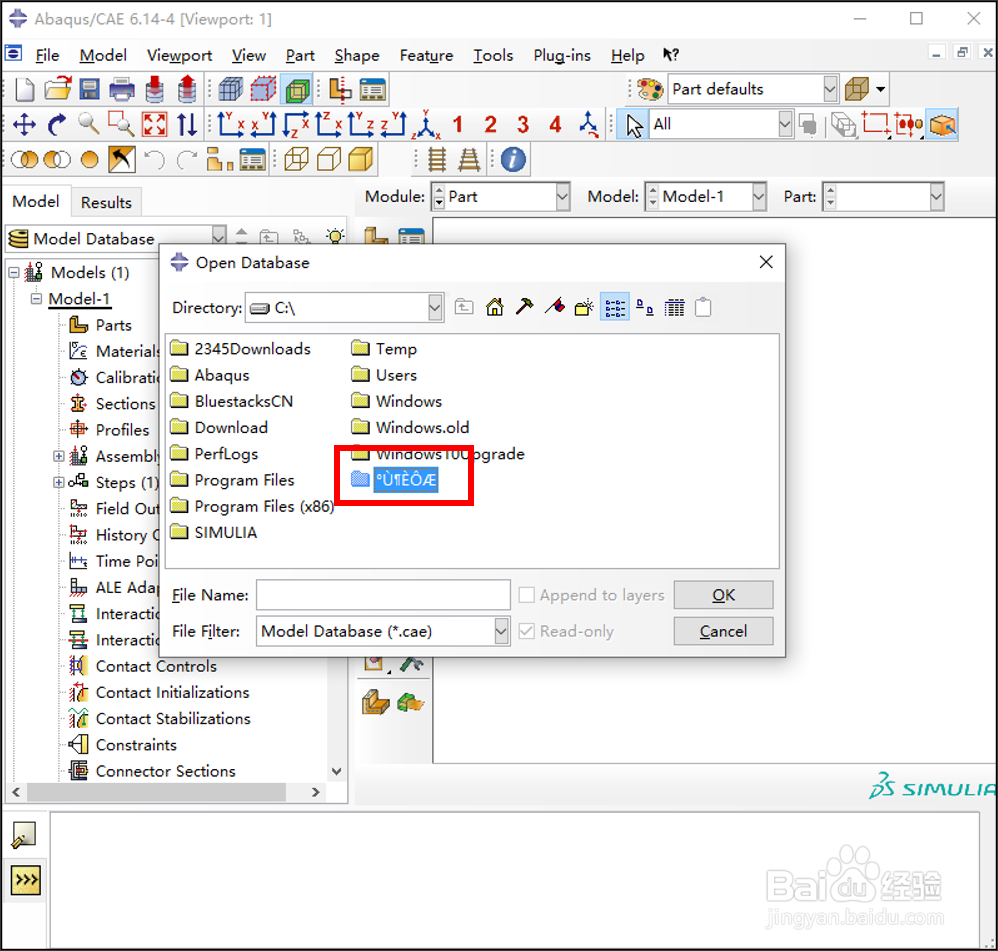998x951 pixels.
Task: Expand the Assembly tree node
Action: pos(58,456)
